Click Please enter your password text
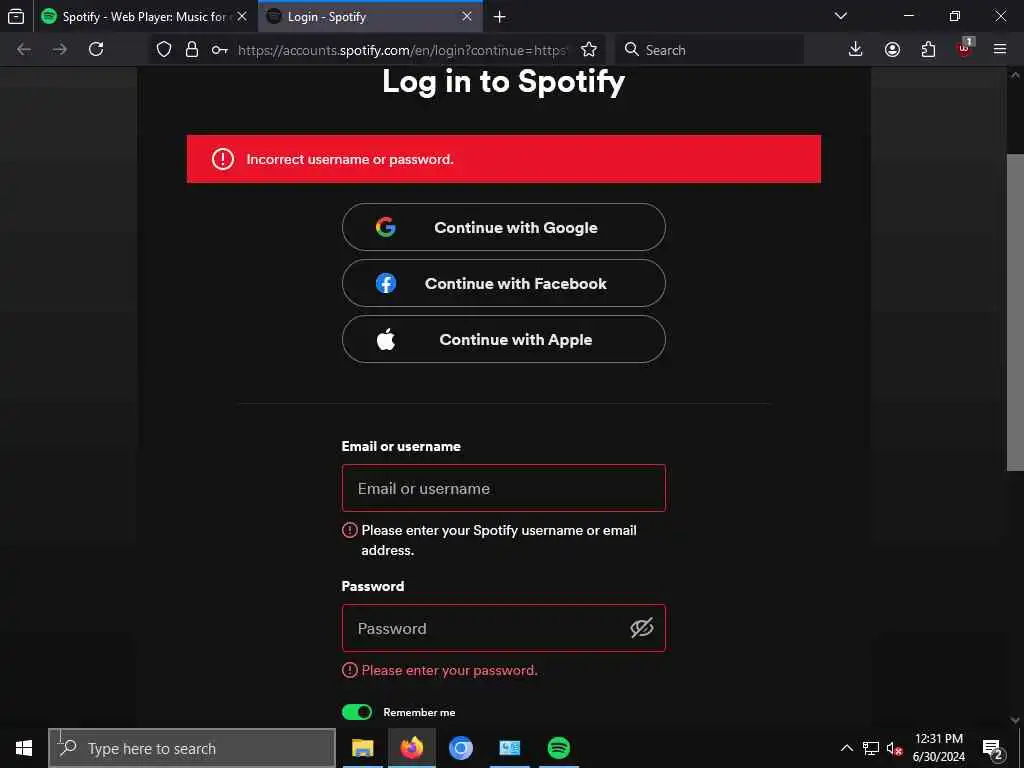This screenshot has width=1024, height=768. [449, 670]
